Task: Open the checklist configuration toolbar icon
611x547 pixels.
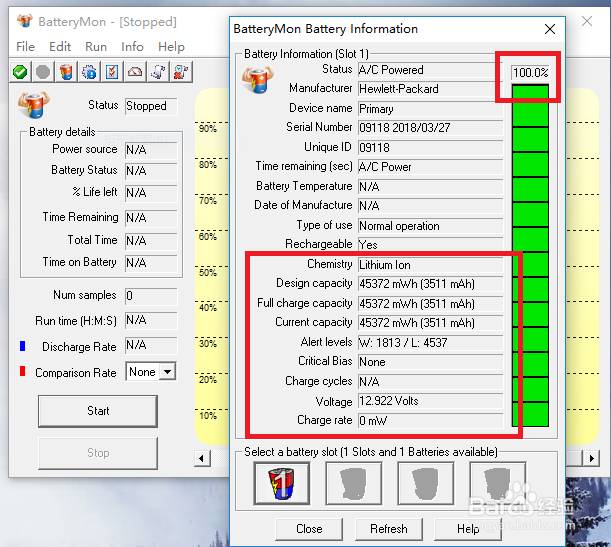Action: tap(112, 72)
